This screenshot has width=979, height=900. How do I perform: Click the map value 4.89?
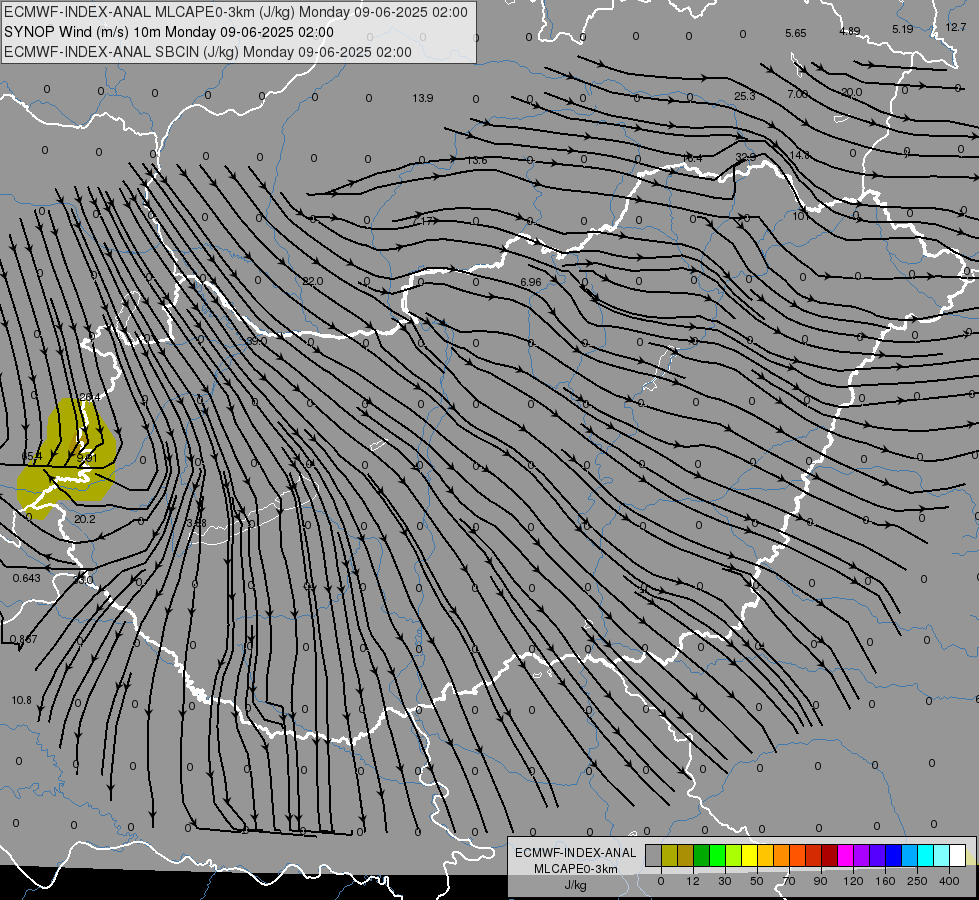pos(850,31)
